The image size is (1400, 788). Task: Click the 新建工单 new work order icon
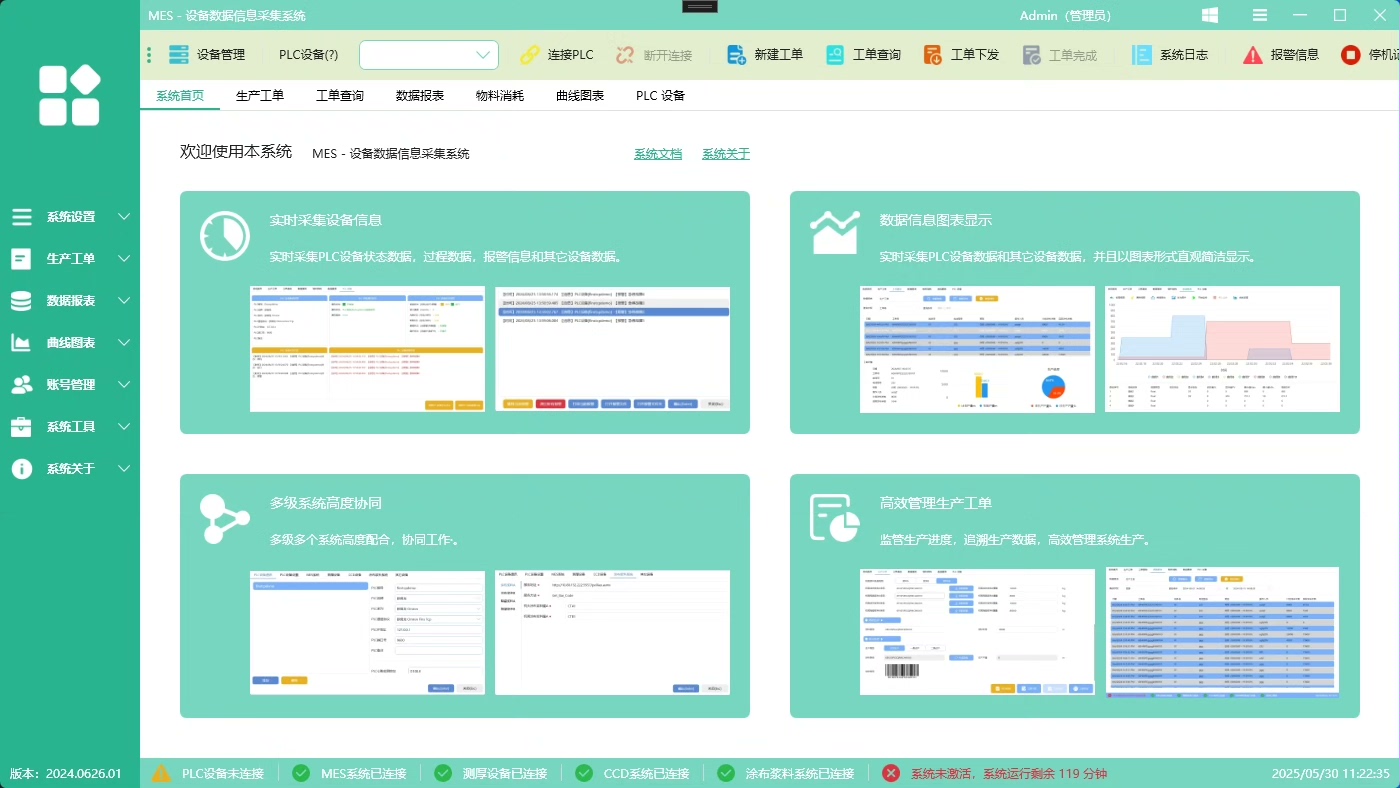pyautogui.click(x=737, y=55)
